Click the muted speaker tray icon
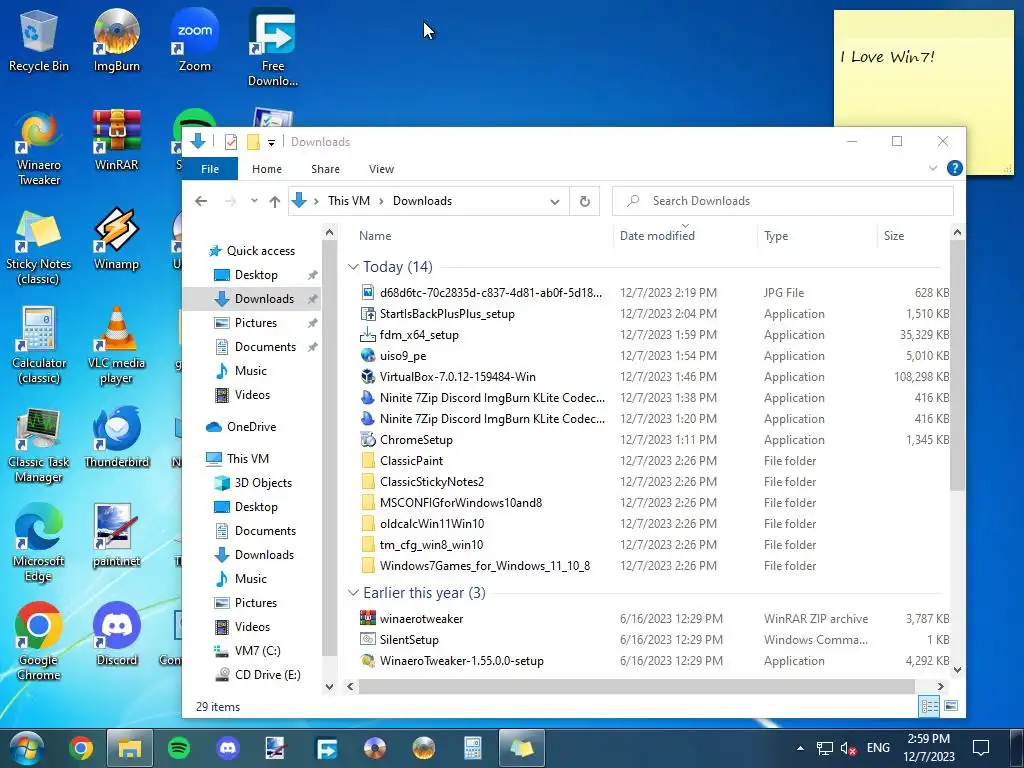This screenshot has width=1024, height=768. 848,748
